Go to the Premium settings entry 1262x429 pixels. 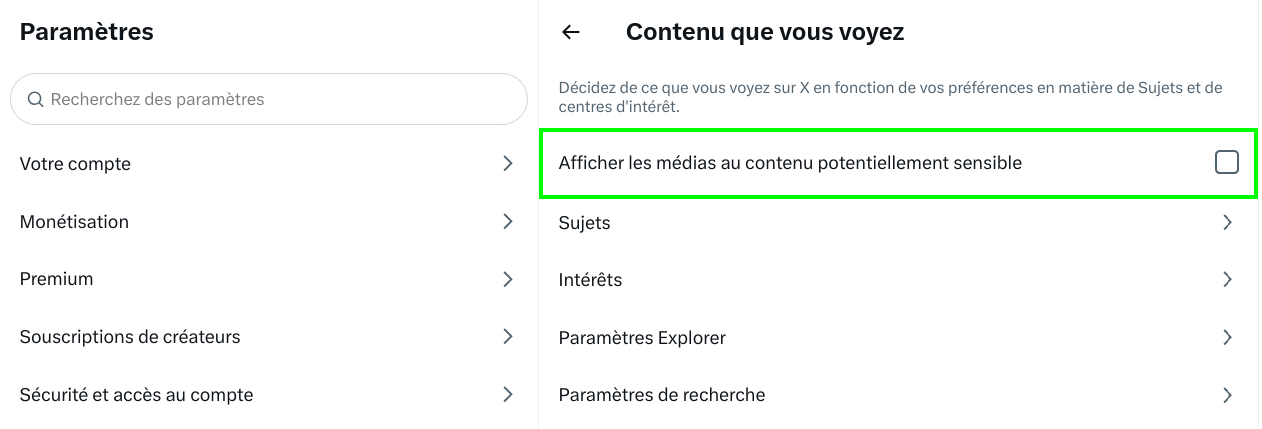[57, 279]
